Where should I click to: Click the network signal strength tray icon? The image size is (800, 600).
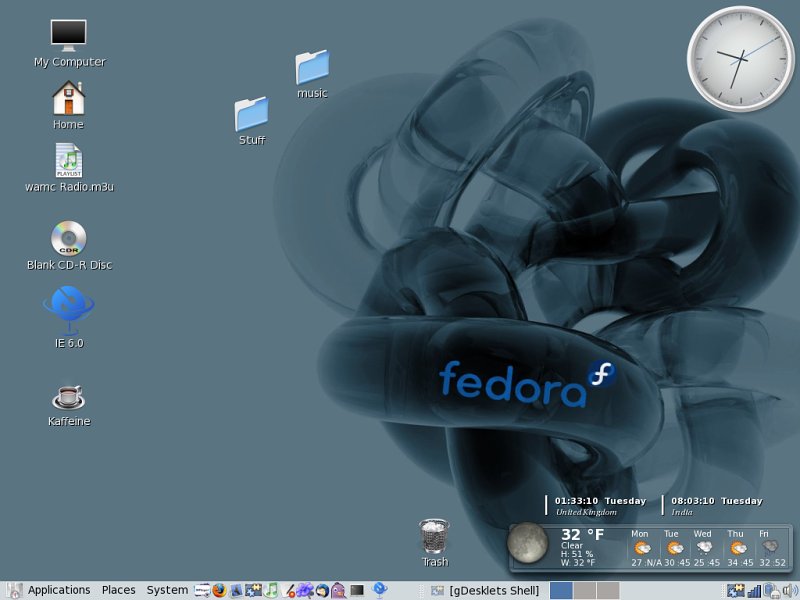coord(754,591)
